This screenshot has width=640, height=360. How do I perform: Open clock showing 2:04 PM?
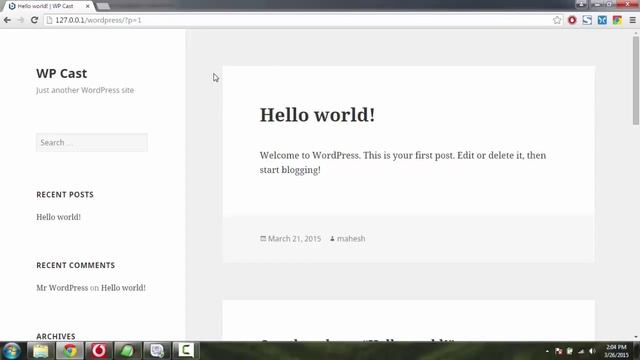pyautogui.click(x=616, y=351)
